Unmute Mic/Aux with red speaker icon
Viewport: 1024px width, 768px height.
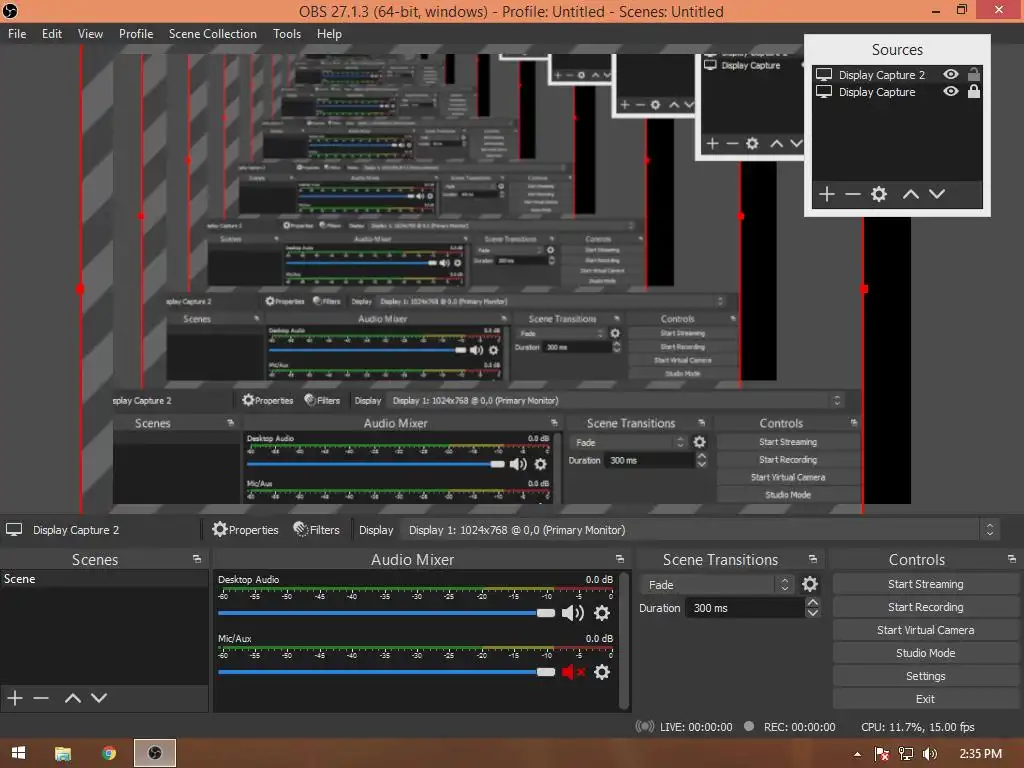click(x=573, y=672)
